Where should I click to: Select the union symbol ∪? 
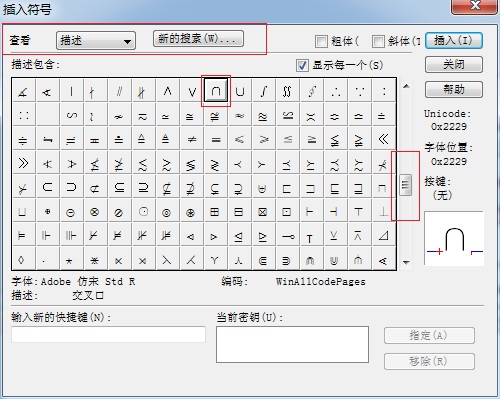240,91
